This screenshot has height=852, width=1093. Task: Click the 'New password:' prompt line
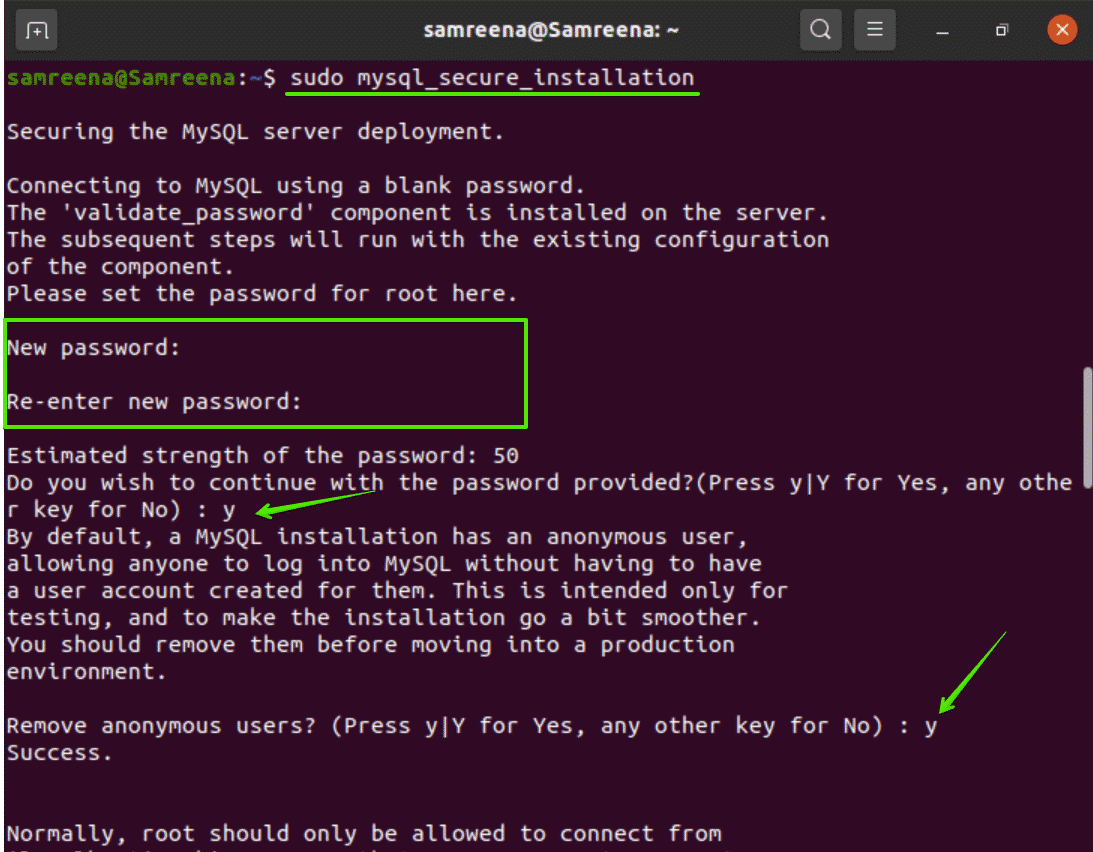coord(95,348)
